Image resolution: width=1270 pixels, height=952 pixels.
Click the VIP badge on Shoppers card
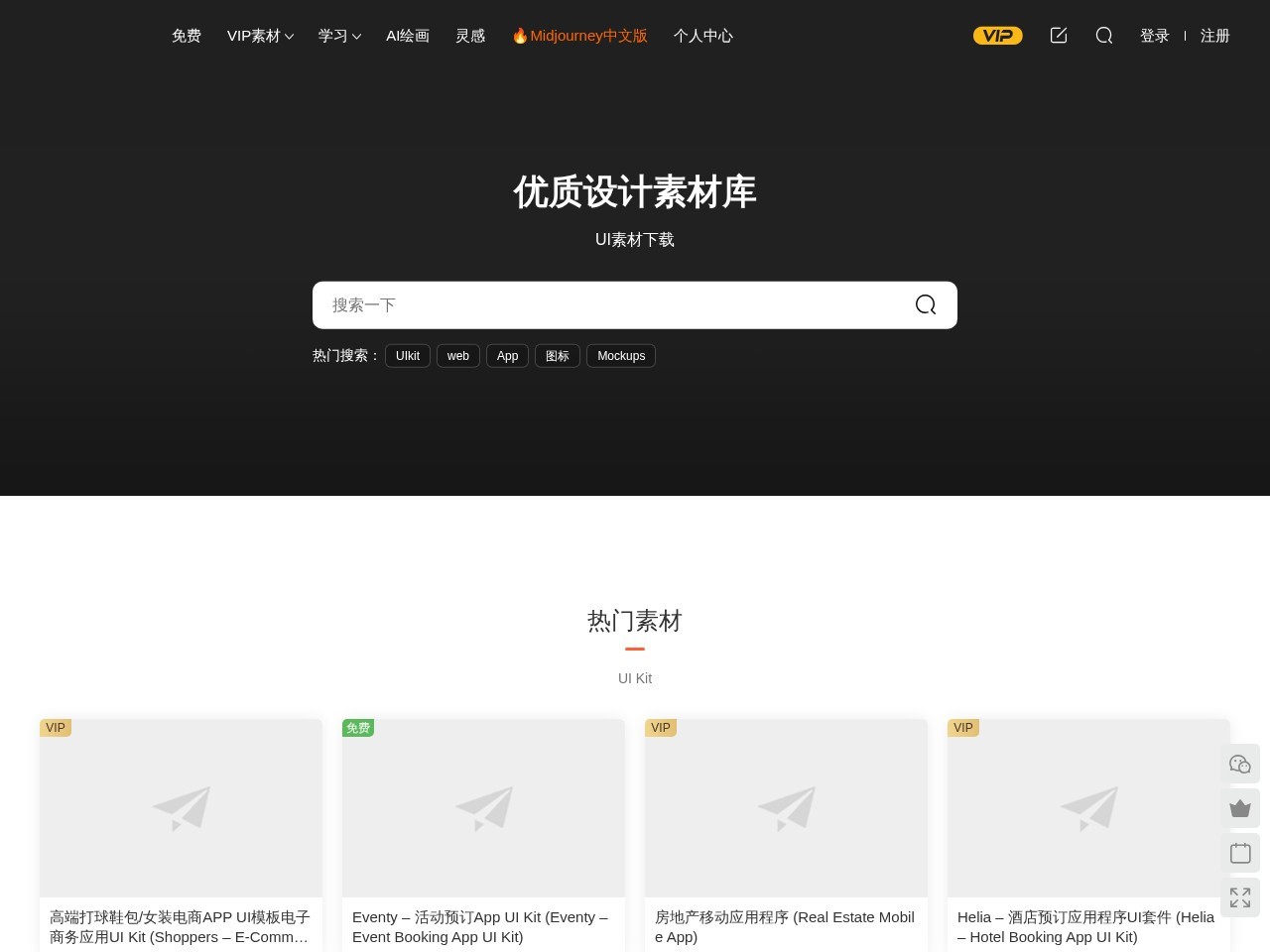pyautogui.click(x=56, y=728)
